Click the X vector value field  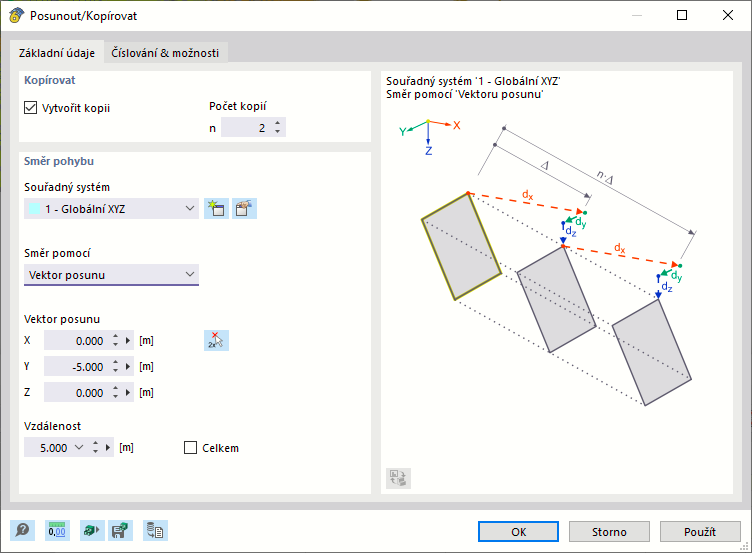(x=77, y=341)
